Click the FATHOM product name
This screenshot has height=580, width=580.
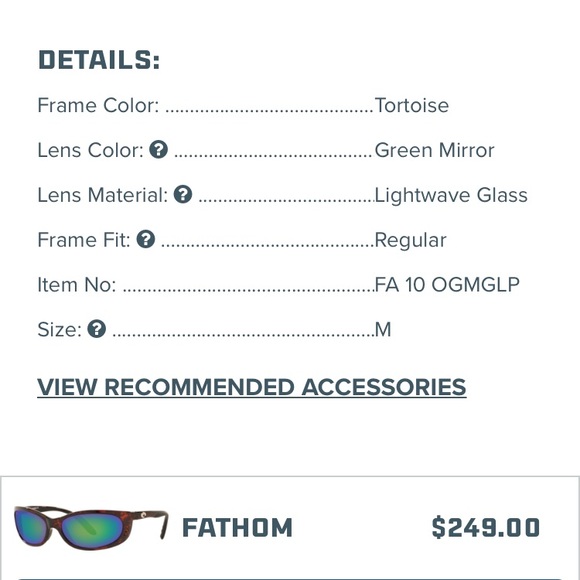[x=237, y=527]
